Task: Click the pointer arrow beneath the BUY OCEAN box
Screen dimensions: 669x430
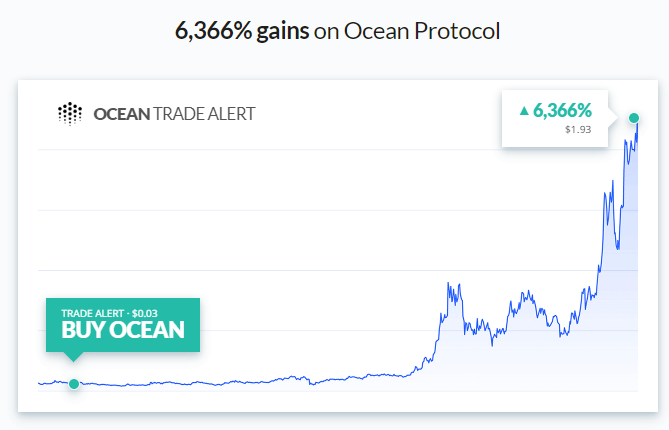Action: coord(73,357)
